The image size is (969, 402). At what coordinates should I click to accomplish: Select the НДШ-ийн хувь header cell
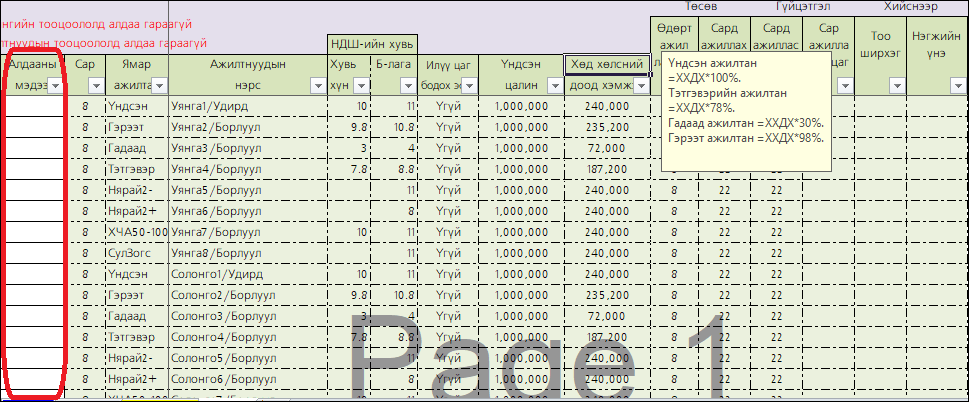[372, 44]
